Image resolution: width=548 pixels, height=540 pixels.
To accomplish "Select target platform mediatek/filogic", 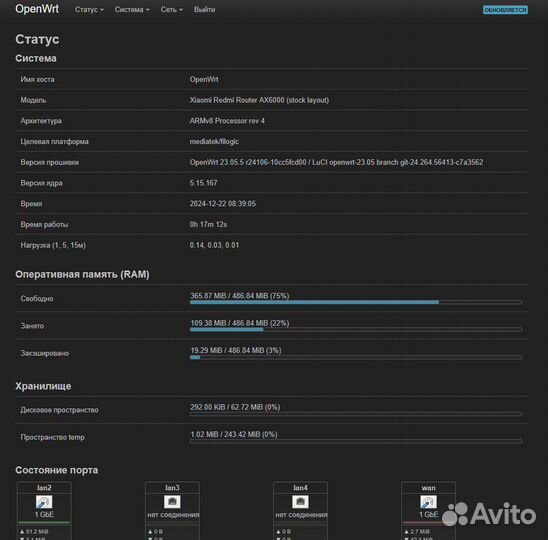I will 214,141.
